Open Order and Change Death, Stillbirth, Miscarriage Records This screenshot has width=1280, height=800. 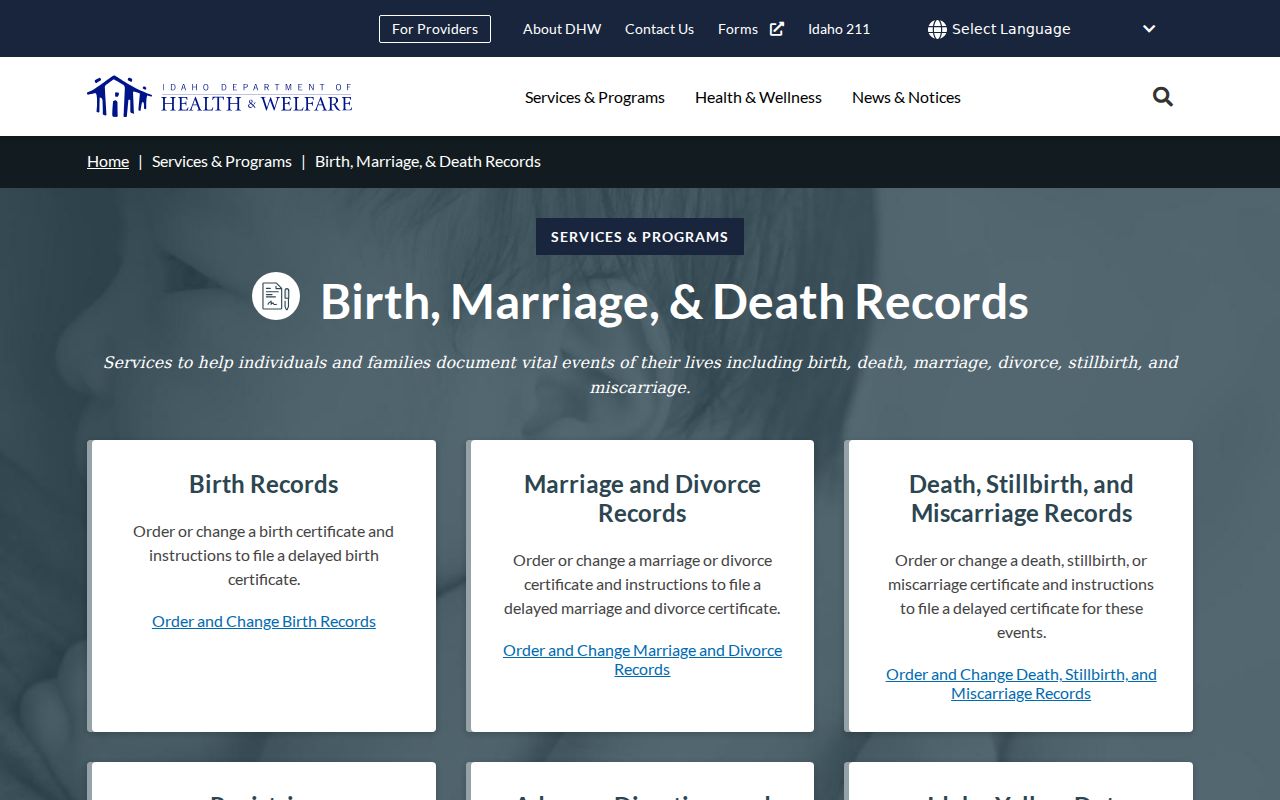coord(1021,684)
